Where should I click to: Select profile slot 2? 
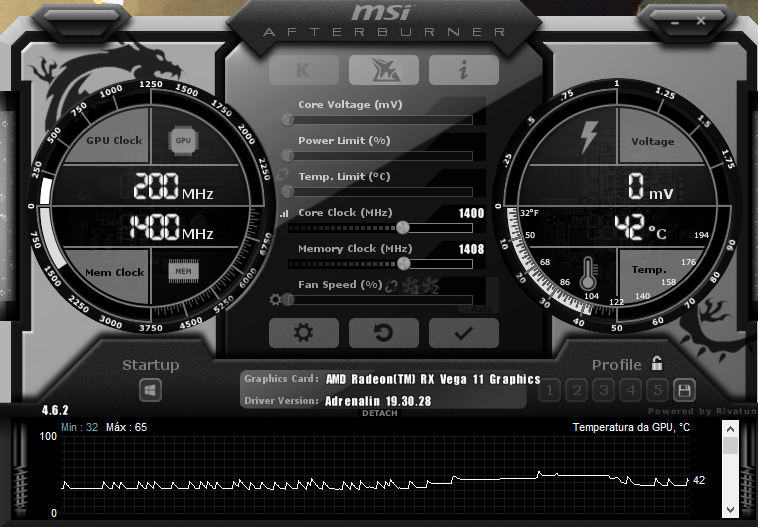(x=577, y=390)
